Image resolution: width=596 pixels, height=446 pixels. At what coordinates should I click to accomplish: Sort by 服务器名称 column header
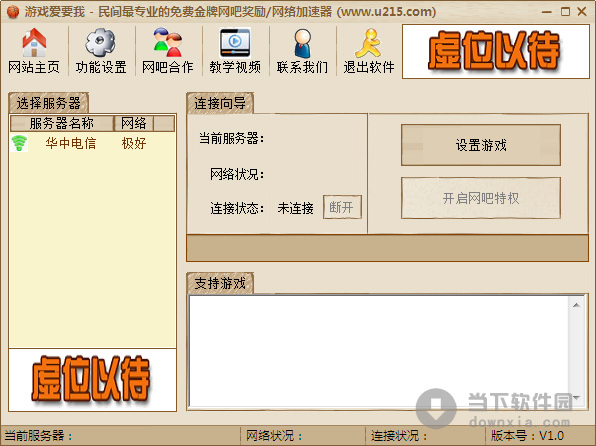62,123
